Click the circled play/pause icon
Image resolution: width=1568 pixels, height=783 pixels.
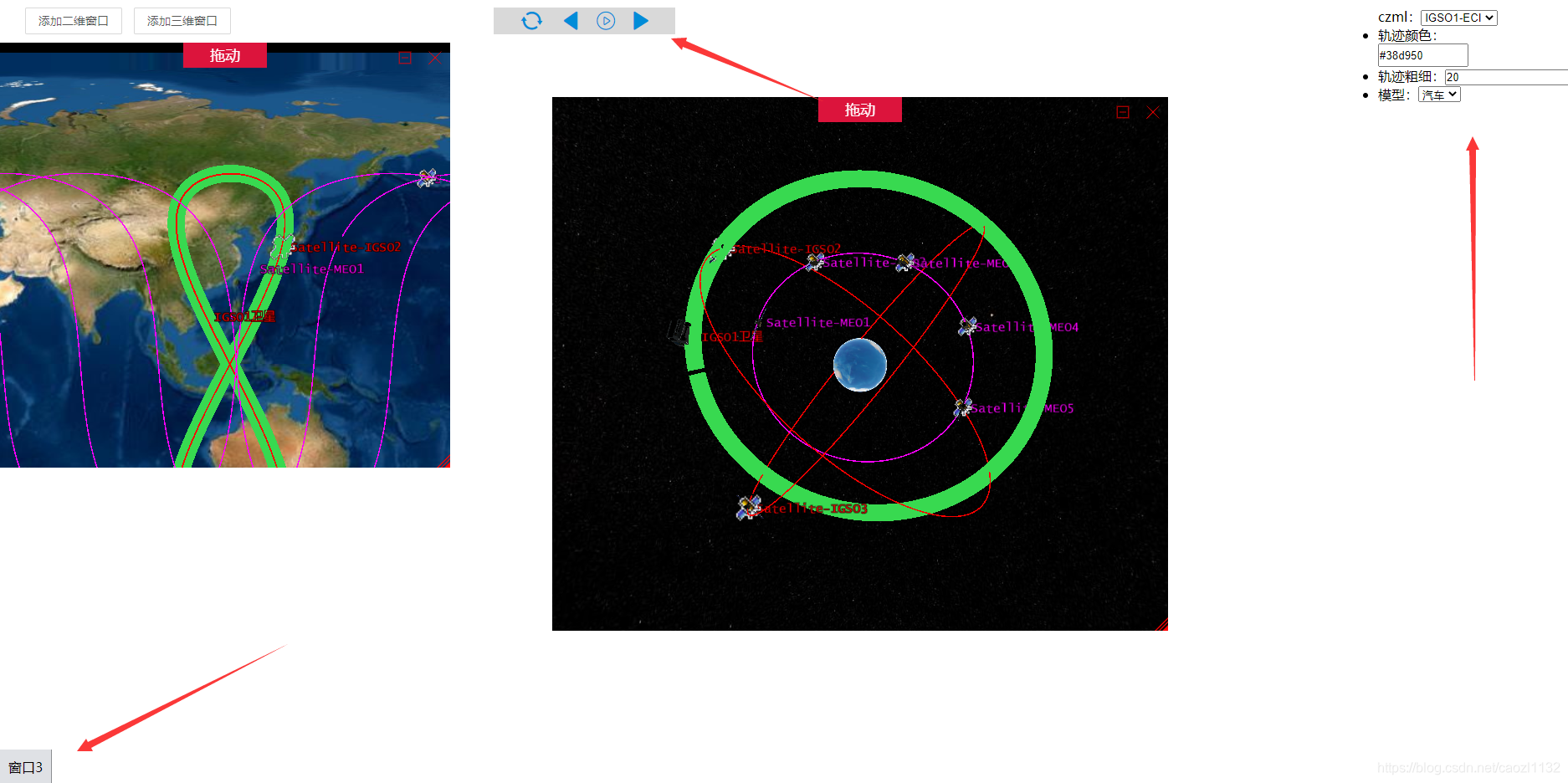[606, 20]
